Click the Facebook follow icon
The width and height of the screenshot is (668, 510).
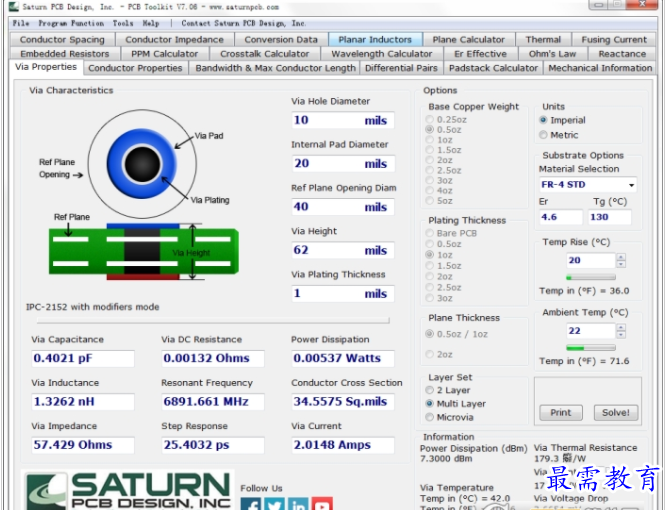point(251,504)
